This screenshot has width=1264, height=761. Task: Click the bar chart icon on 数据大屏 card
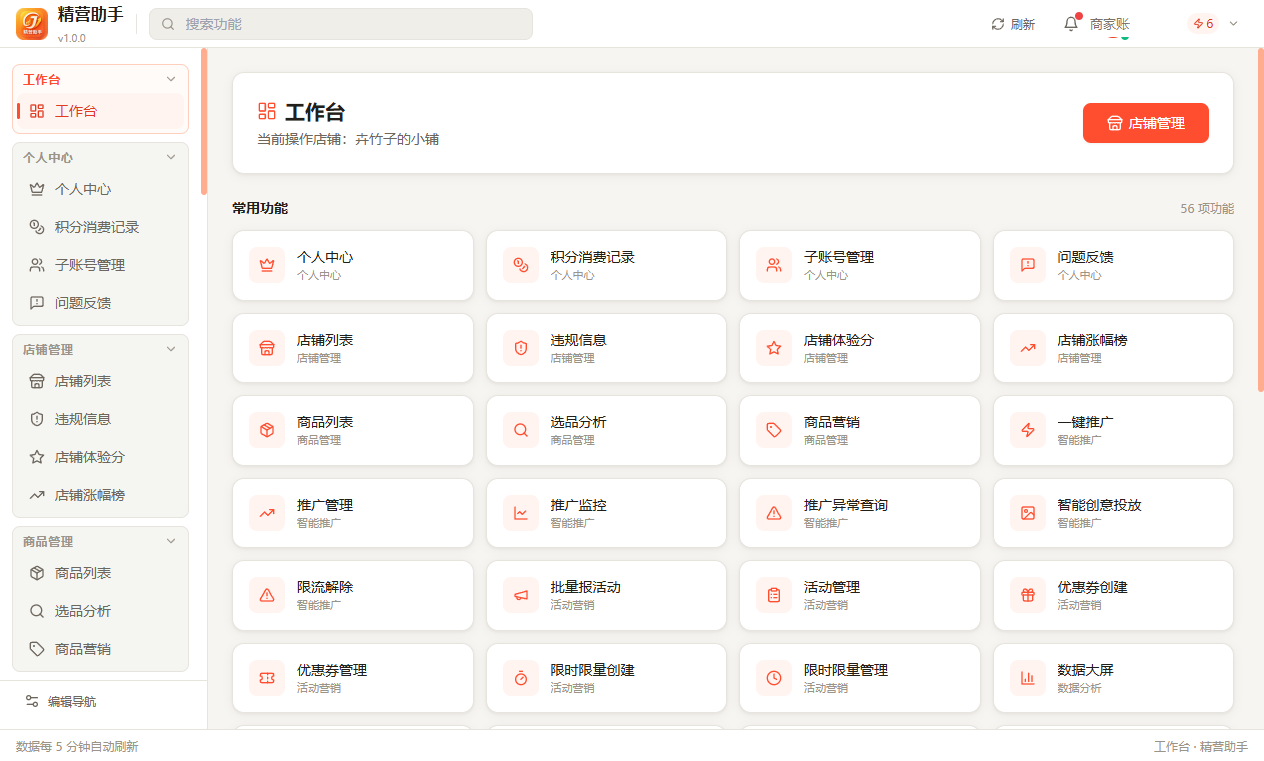tap(1028, 678)
